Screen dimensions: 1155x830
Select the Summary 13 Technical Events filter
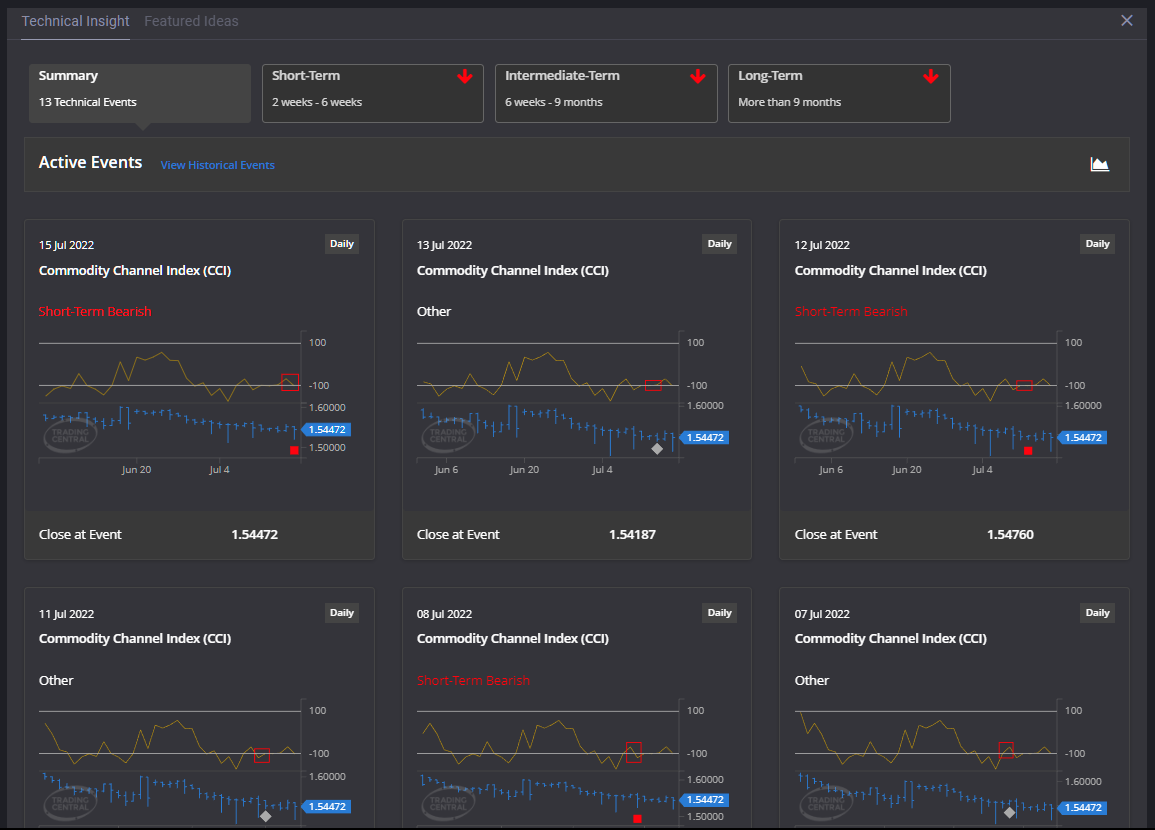tap(139, 93)
